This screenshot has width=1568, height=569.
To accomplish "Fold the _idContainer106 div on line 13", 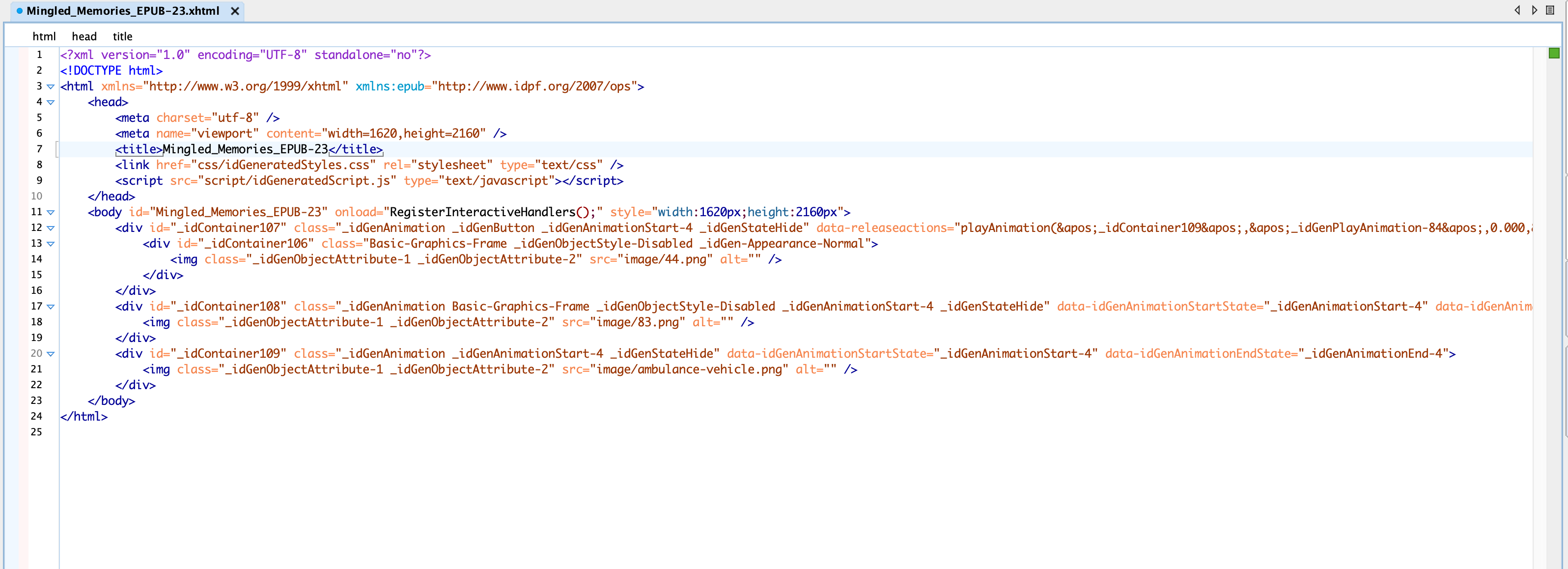I will click(x=51, y=243).
